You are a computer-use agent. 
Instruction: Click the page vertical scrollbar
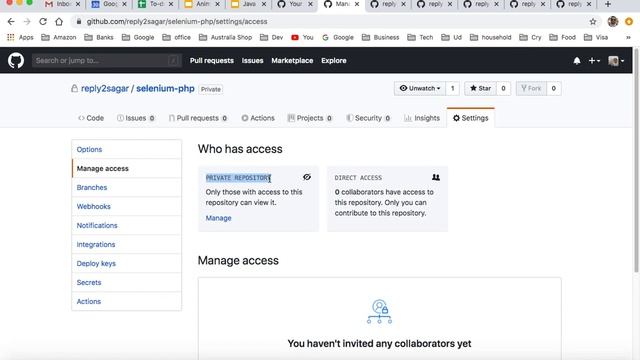tap(636, 160)
